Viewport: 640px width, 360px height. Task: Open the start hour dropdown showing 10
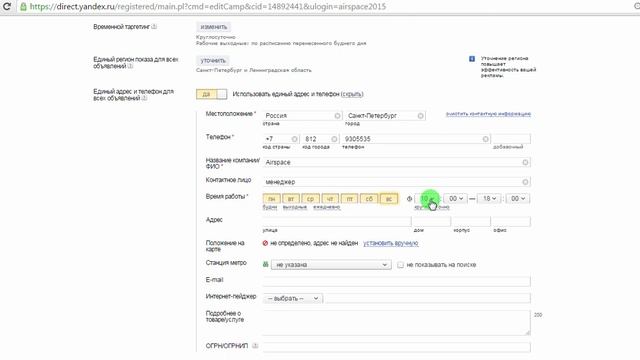pyautogui.click(x=426, y=199)
